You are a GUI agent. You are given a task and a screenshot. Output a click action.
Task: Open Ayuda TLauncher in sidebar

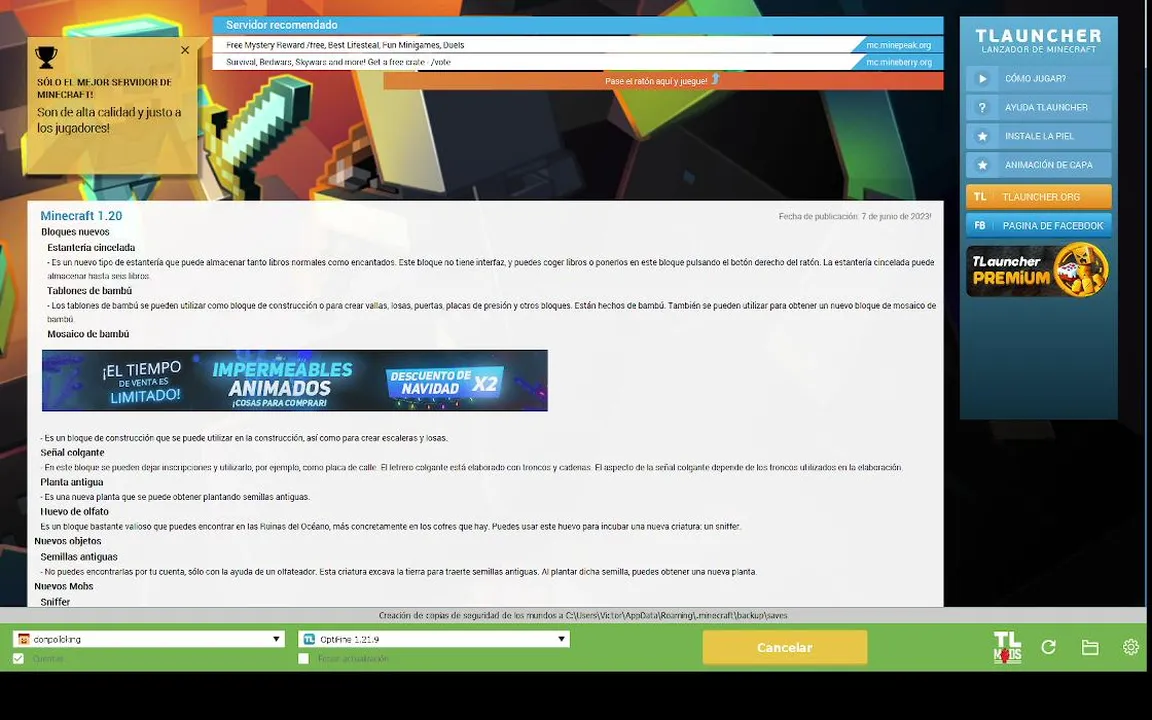coord(1038,107)
